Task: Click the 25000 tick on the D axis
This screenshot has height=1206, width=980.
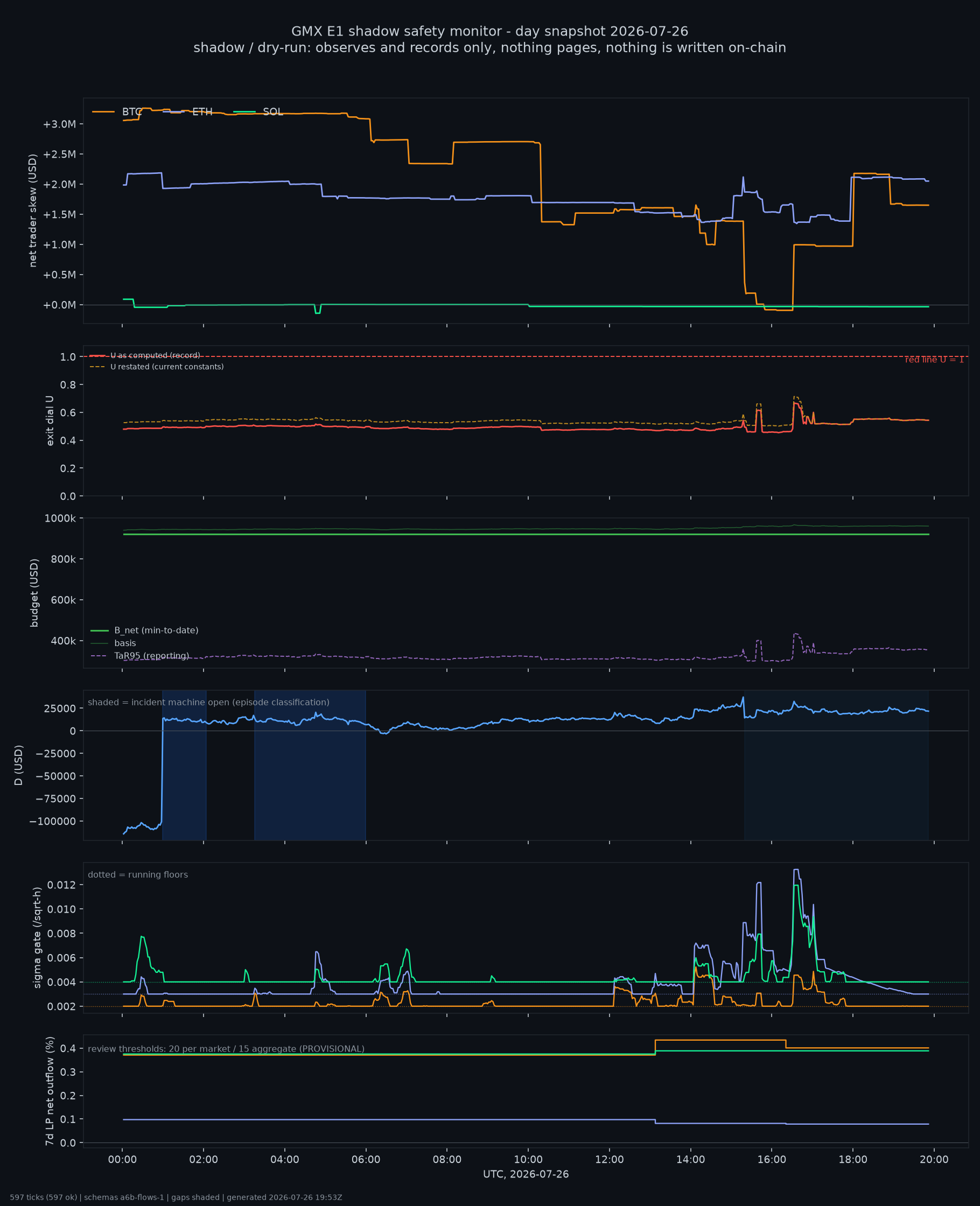Action: [x=60, y=708]
